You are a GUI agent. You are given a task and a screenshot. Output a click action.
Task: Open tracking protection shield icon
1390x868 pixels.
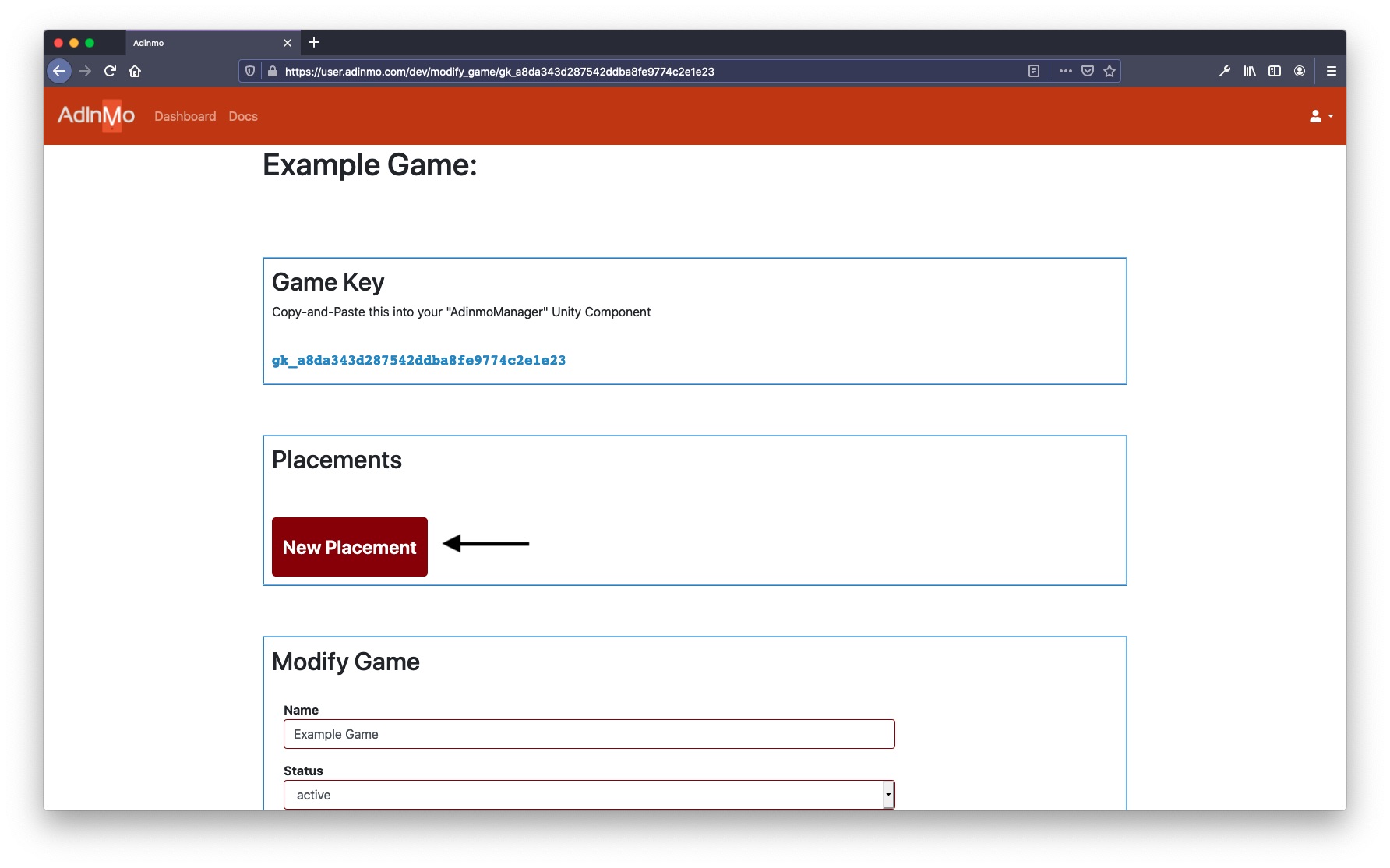click(x=250, y=71)
